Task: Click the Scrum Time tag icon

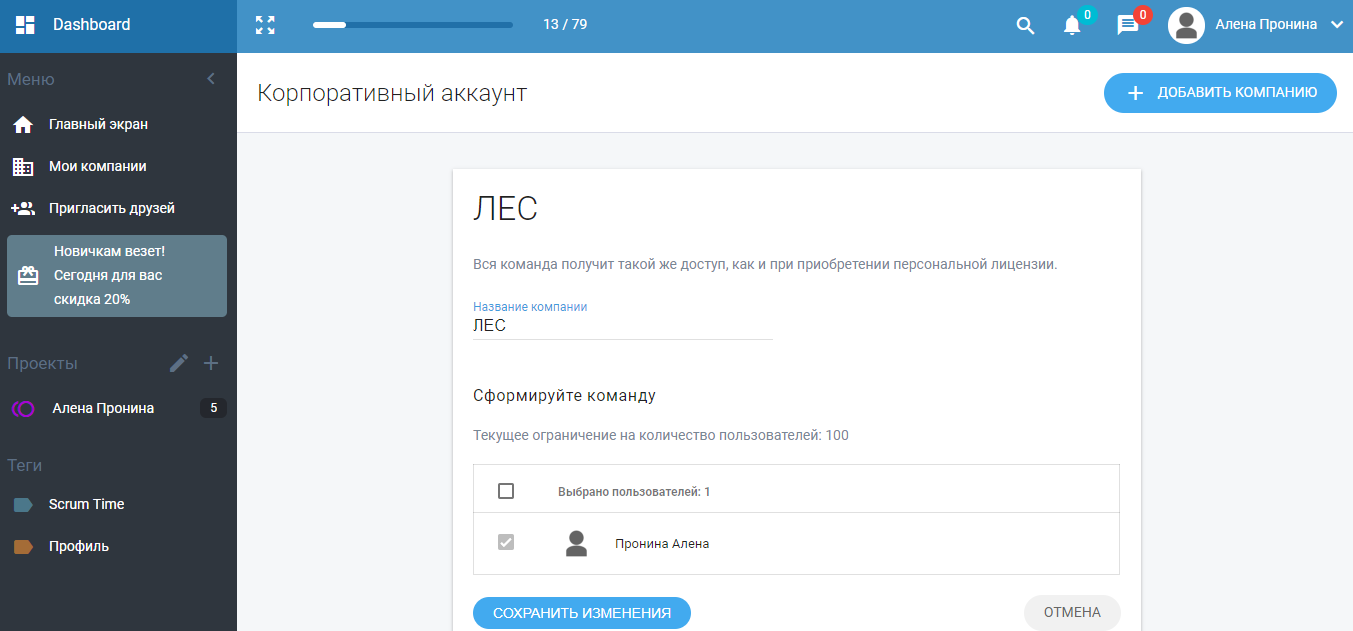Action: 23,505
